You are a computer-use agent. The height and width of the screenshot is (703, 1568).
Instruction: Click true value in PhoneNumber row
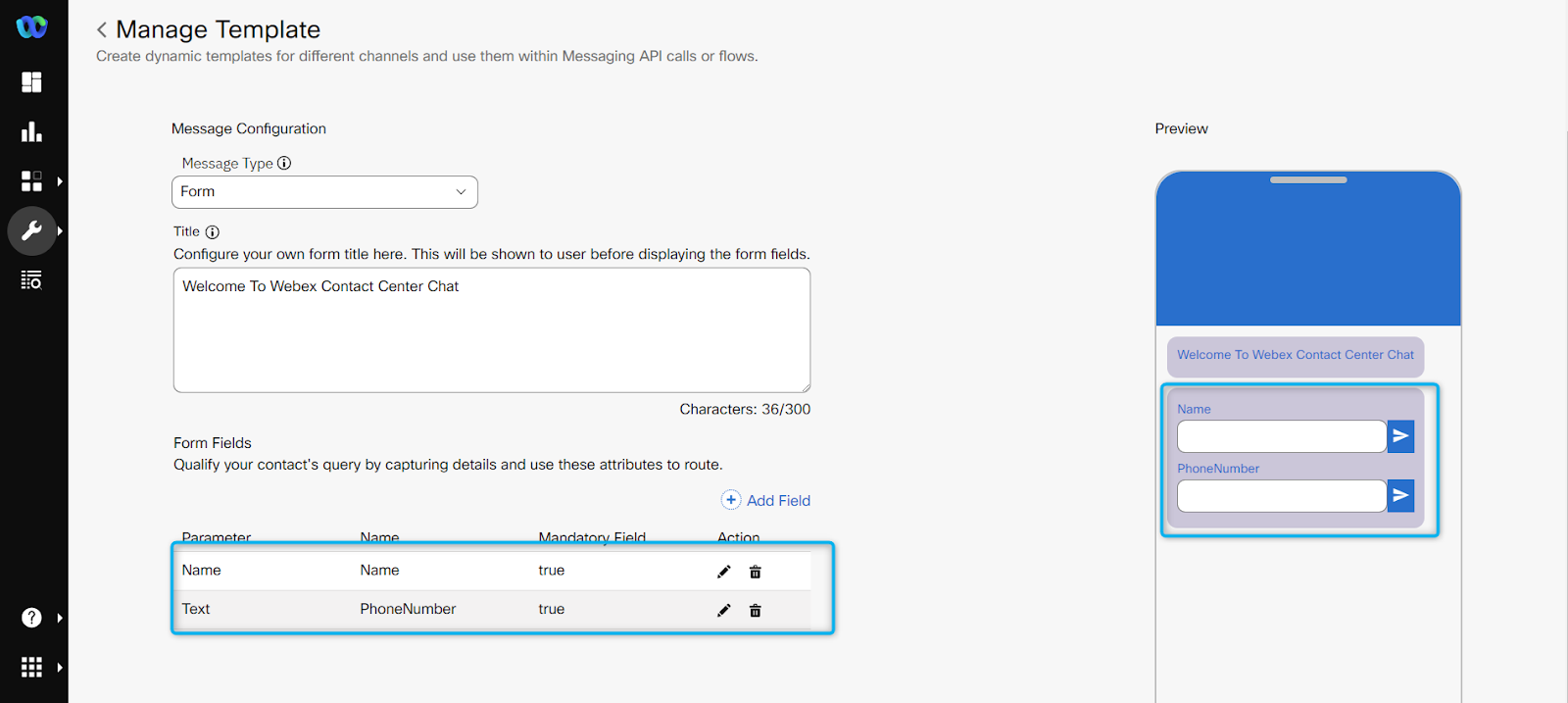pos(552,609)
